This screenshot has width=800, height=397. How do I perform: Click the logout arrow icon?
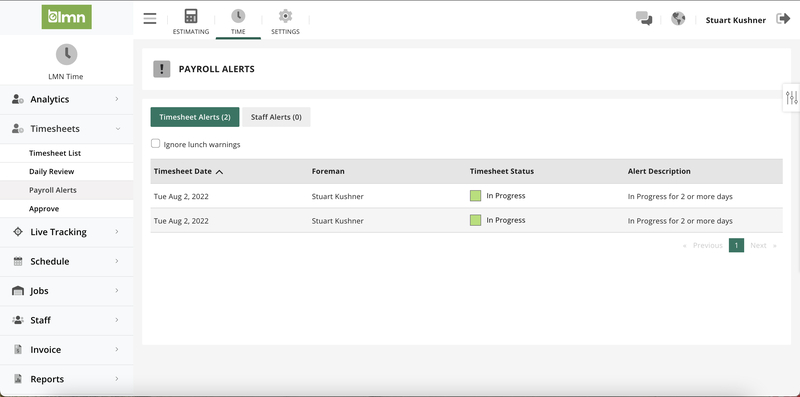pyautogui.click(x=783, y=19)
